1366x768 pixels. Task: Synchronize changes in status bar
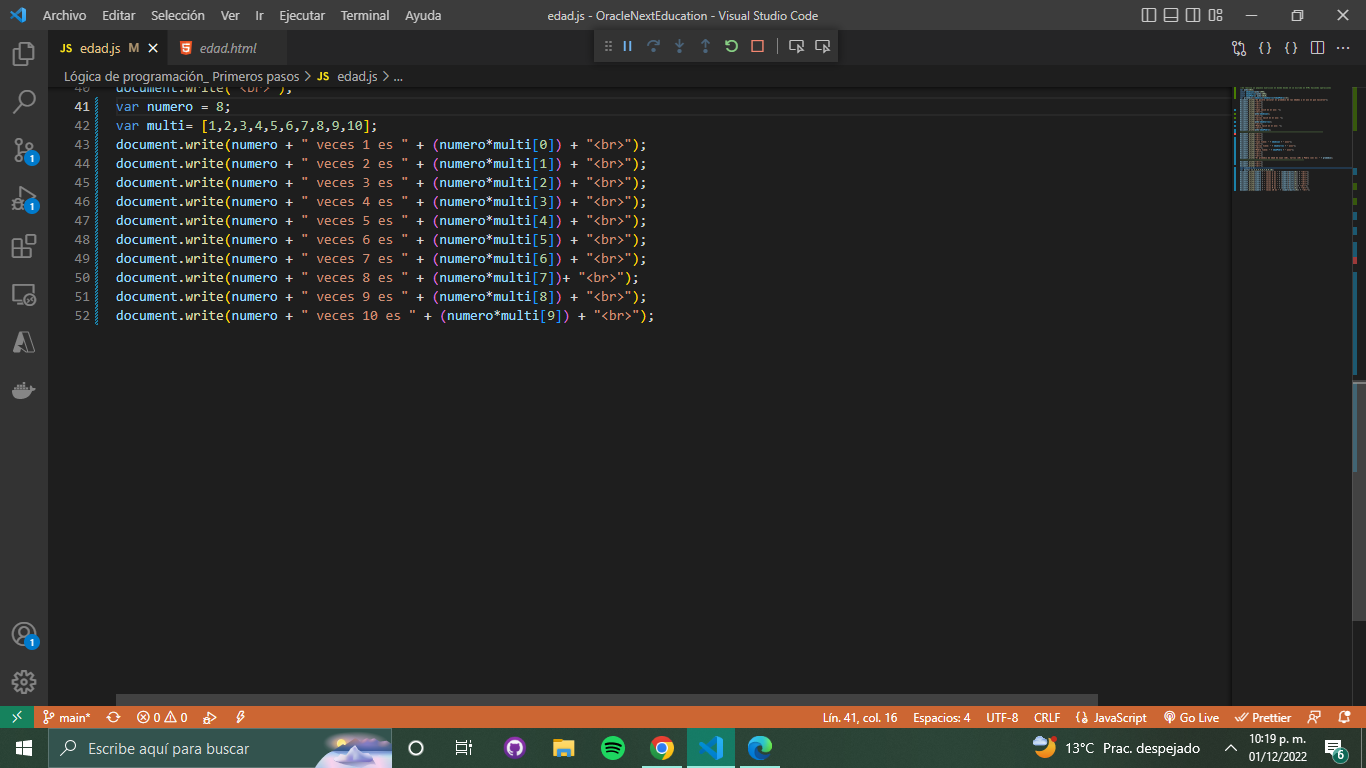[113, 717]
